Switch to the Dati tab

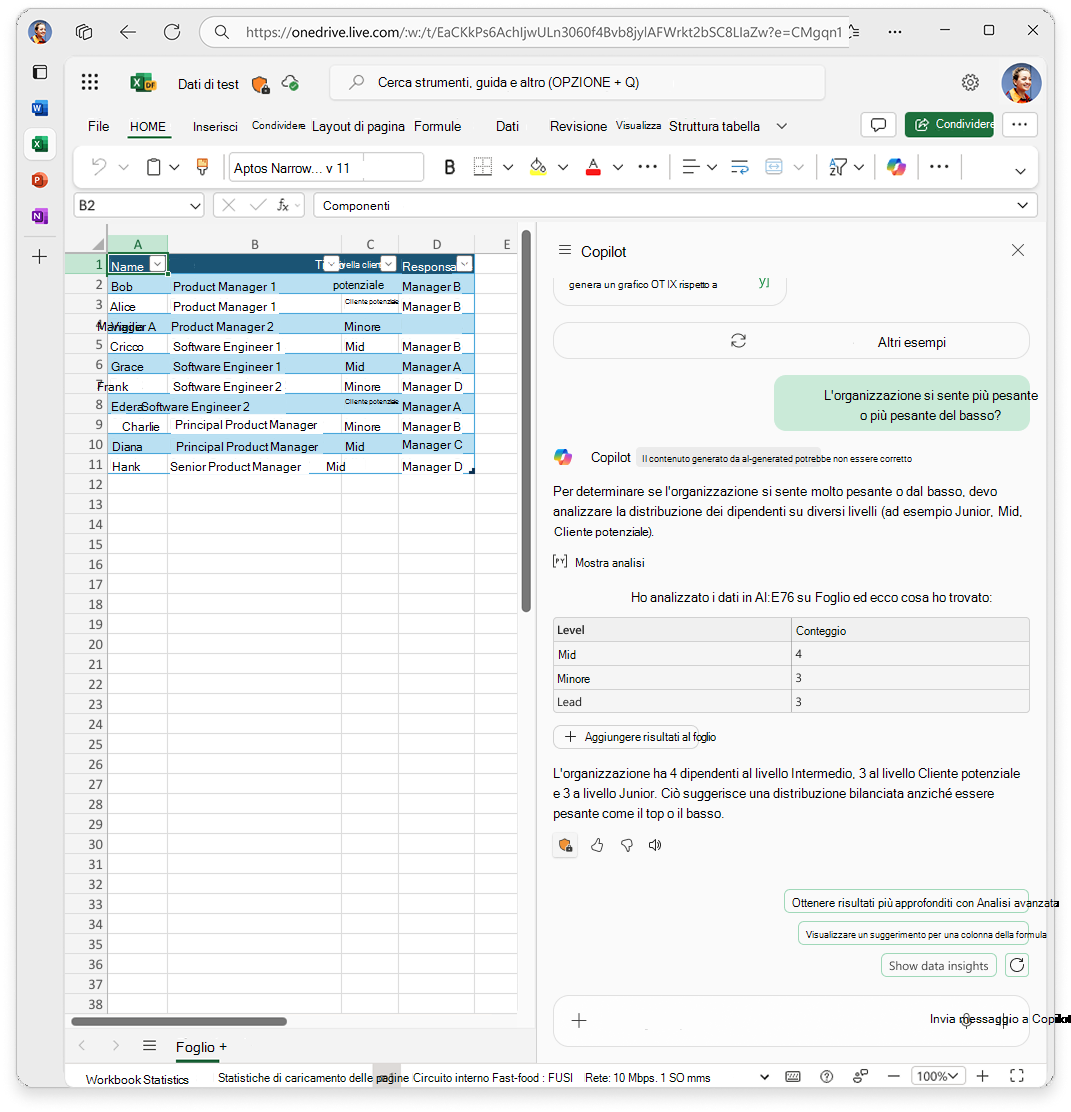click(x=507, y=126)
